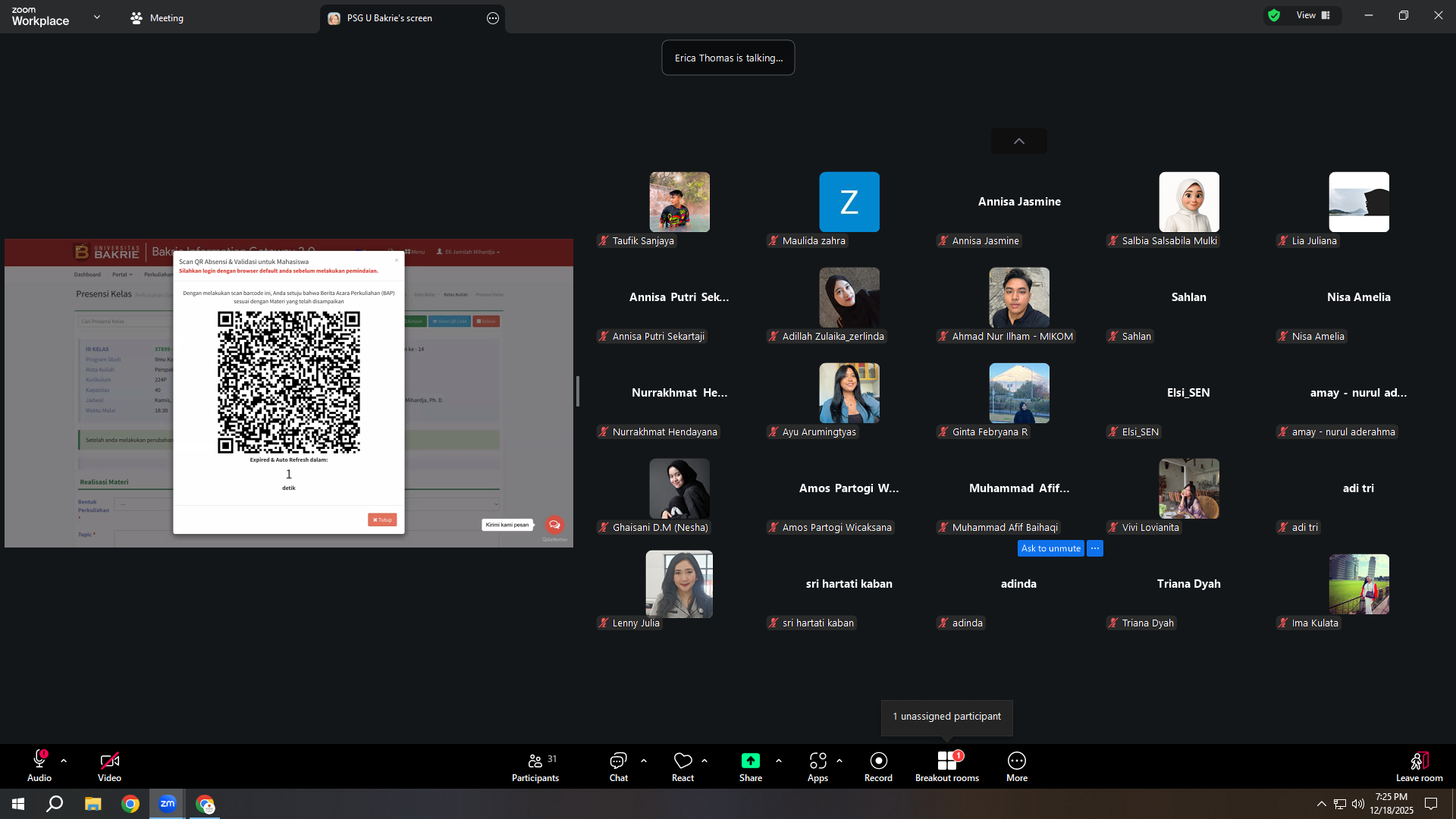Viewport: 1456px width, 819px height.
Task: Click the Sahlan participant tile
Action: click(x=1189, y=297)
